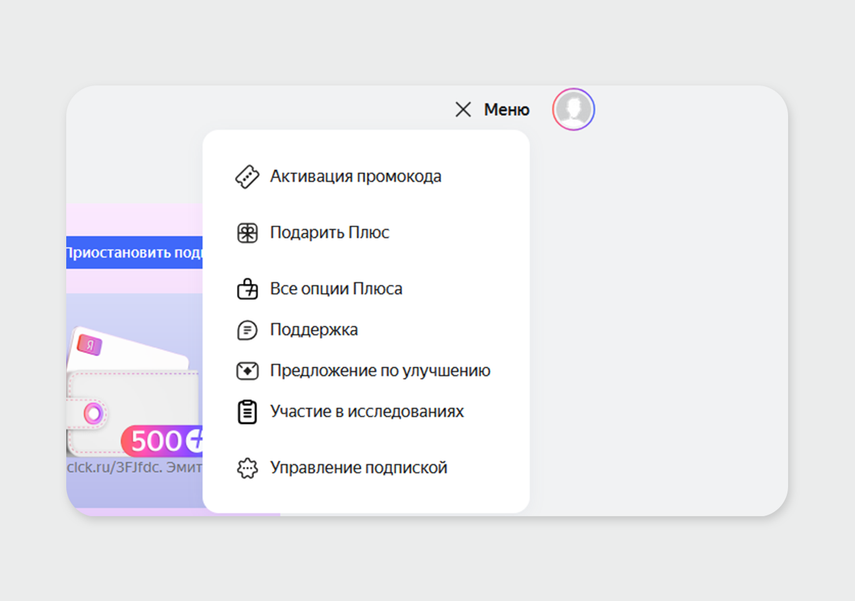Open Поддержка

(x=314, y=330)
